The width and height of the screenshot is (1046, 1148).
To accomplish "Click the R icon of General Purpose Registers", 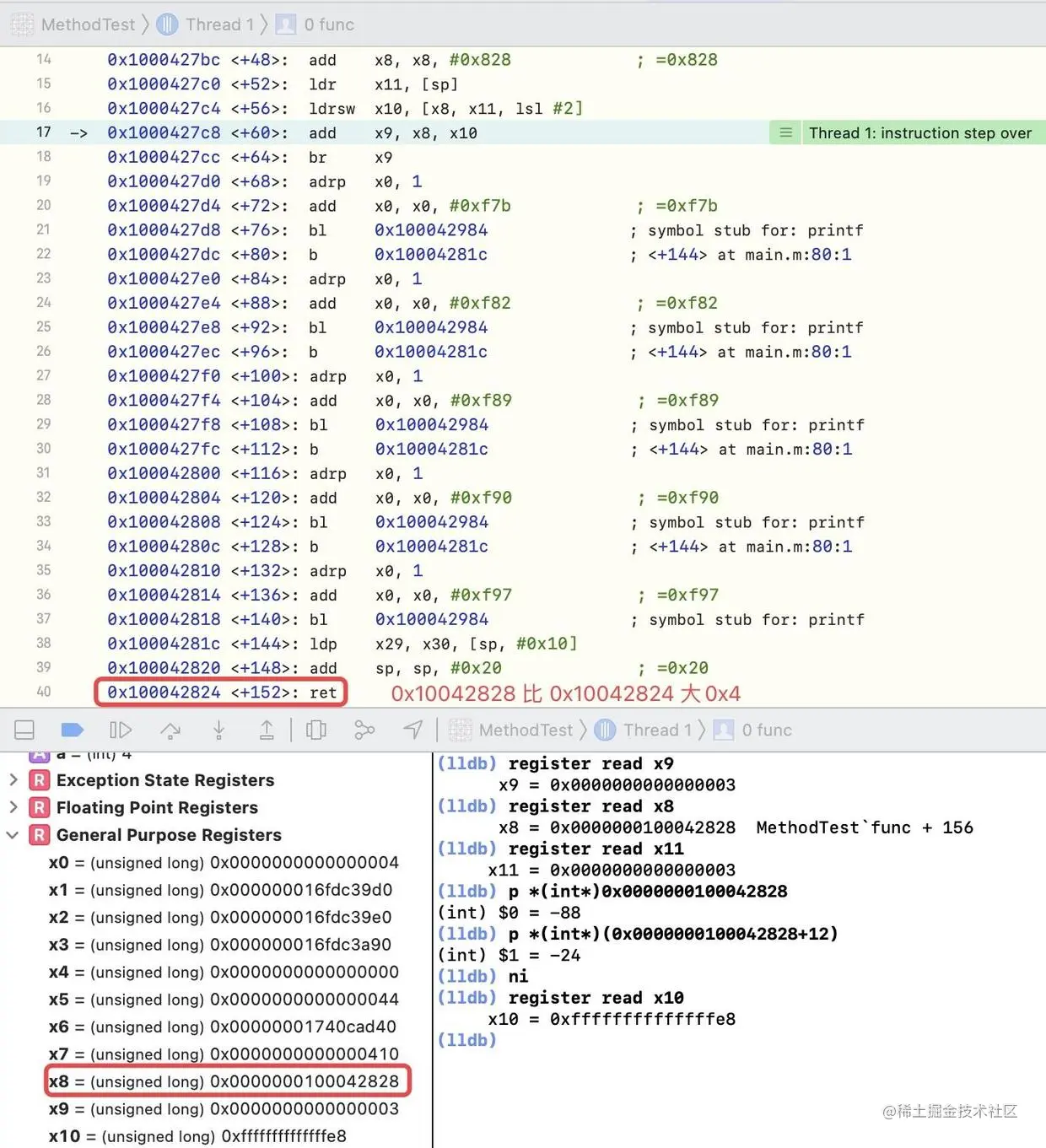I will point(39,835).
